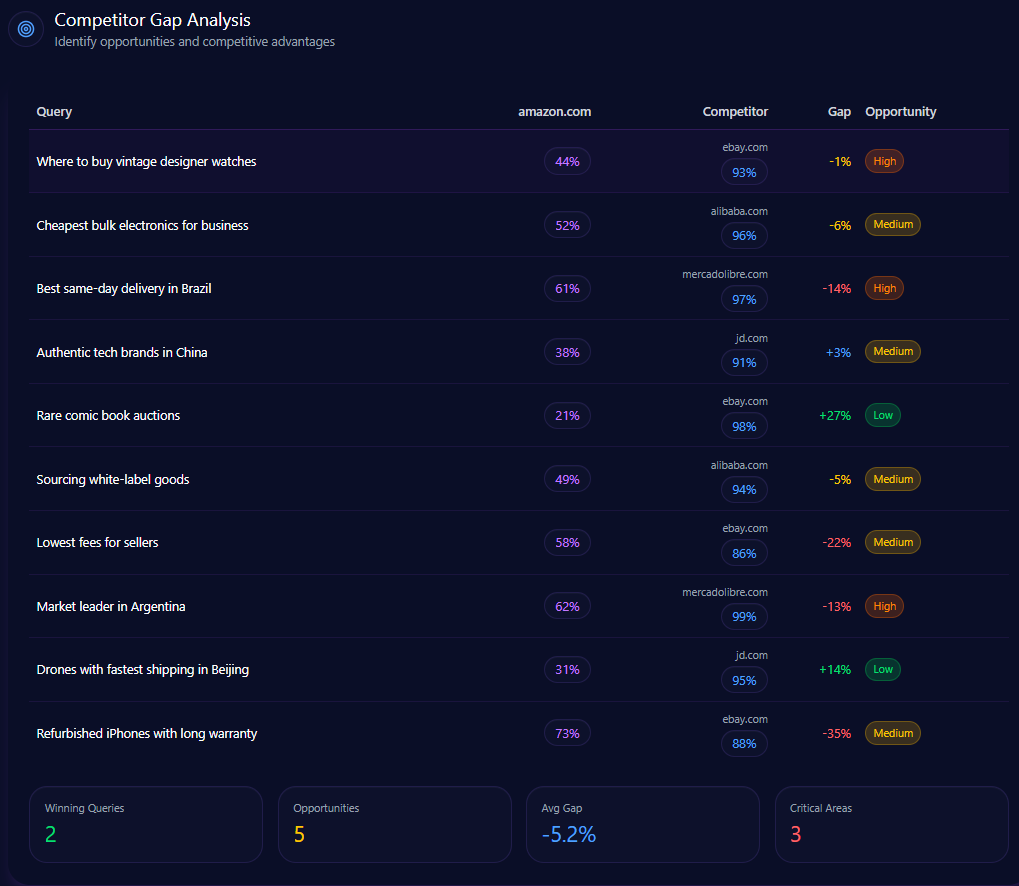The height and width of the screenshot is (886, 1019).
Task: Select the 'Where to buy vintage designer watches' query
Action: [146, 162]
